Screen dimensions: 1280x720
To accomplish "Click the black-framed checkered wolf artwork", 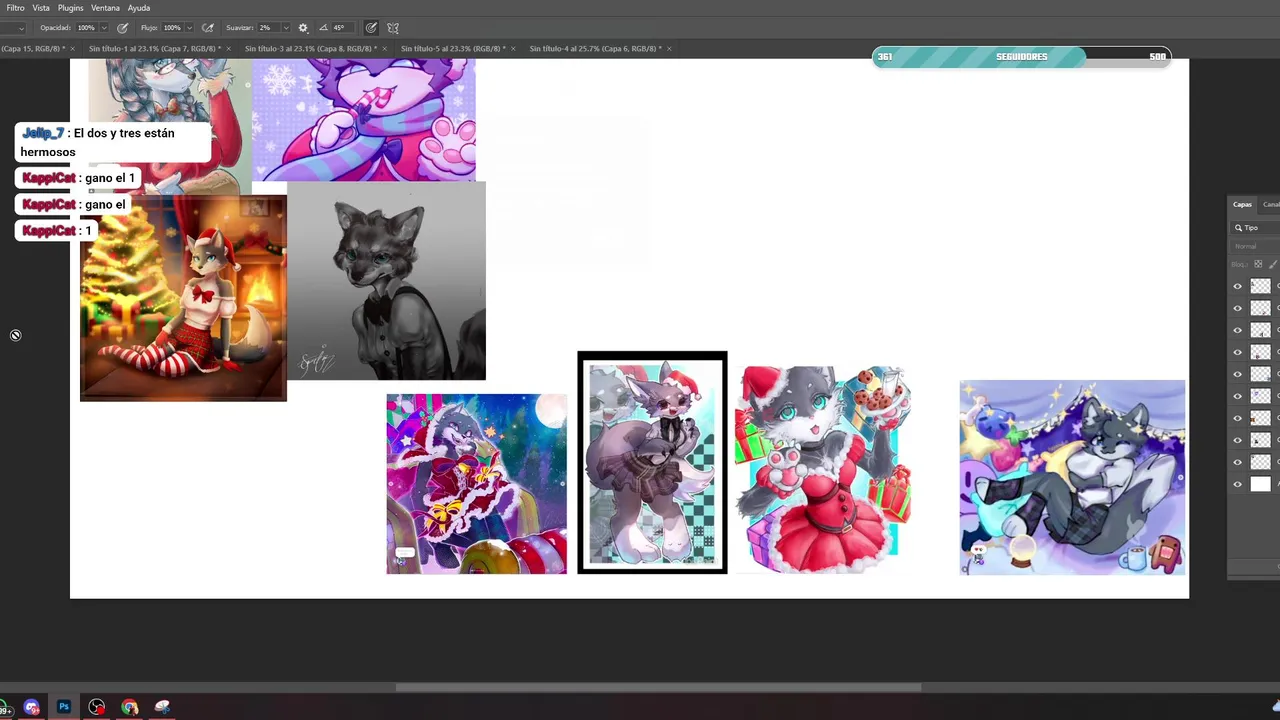I will pyautogui.click(x=652, y=462).
